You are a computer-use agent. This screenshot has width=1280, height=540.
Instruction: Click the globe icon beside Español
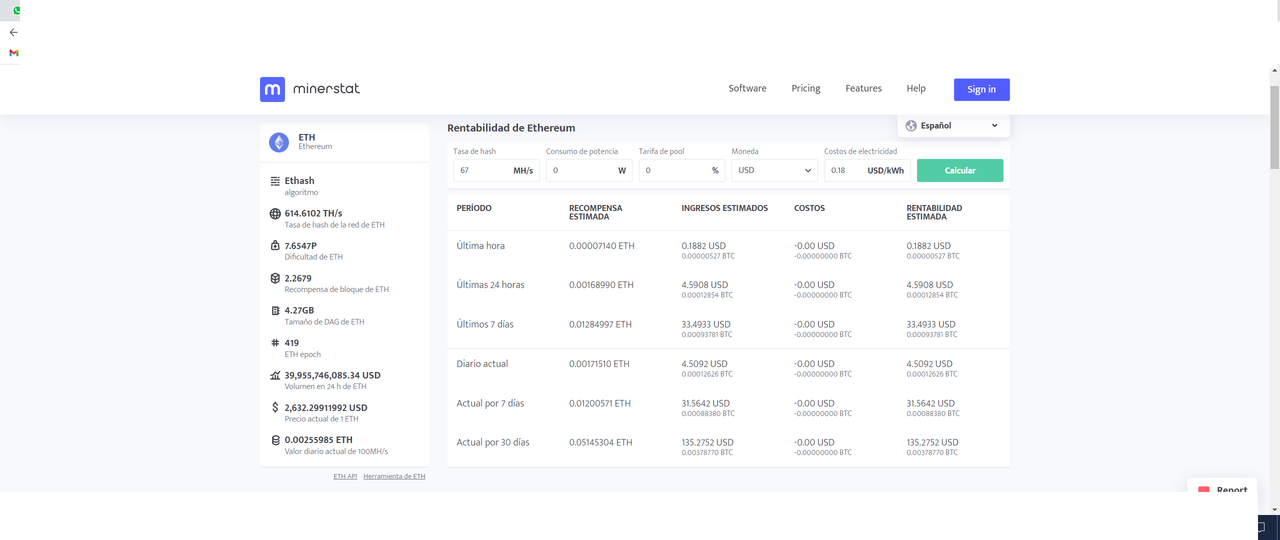911,126
